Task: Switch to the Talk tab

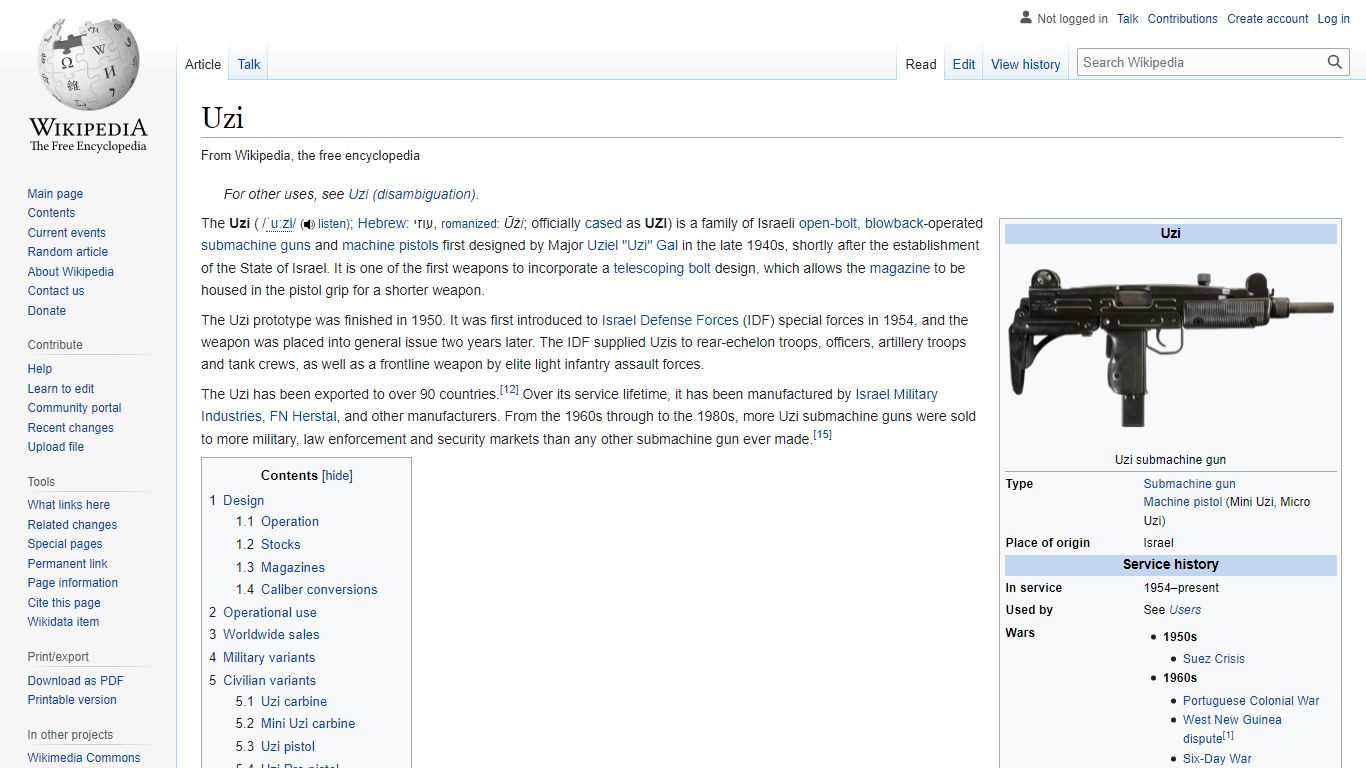Action: tap(249, 64)
